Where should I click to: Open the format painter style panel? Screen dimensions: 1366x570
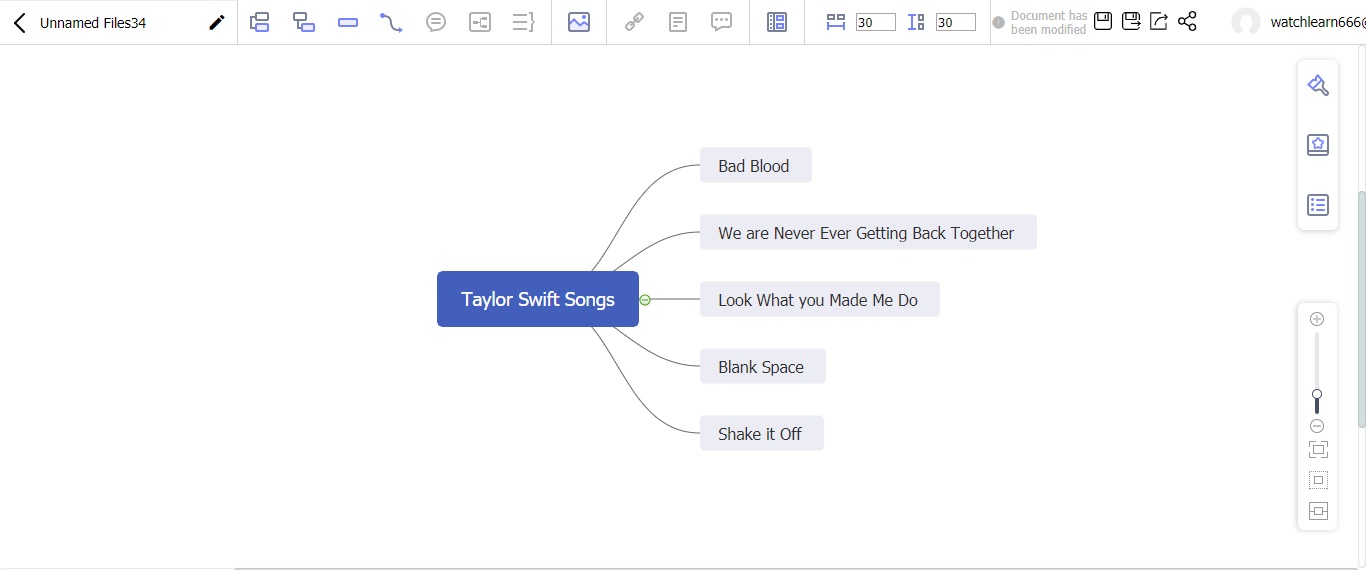[1317, 85]
